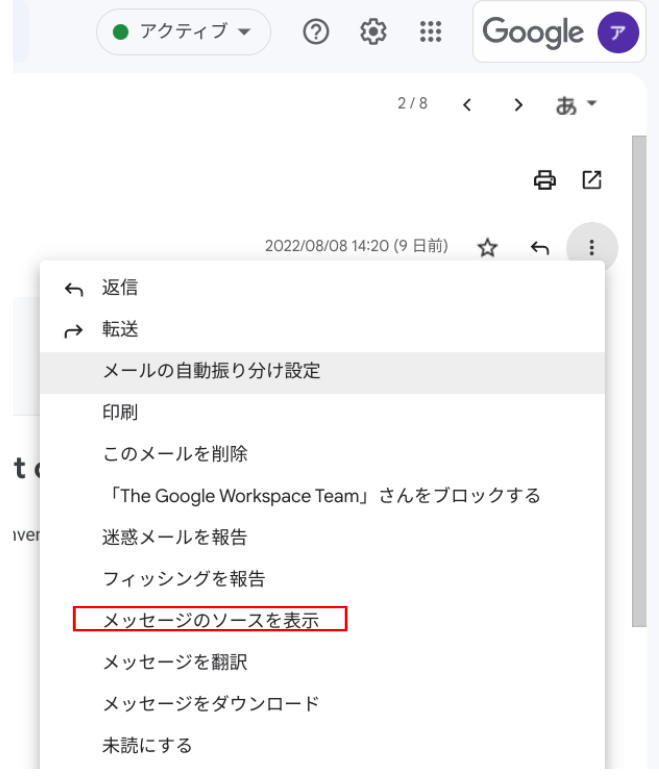This screenshot has height=781, width=659.
Task: Star this message
Action: (x=487, y=248)
